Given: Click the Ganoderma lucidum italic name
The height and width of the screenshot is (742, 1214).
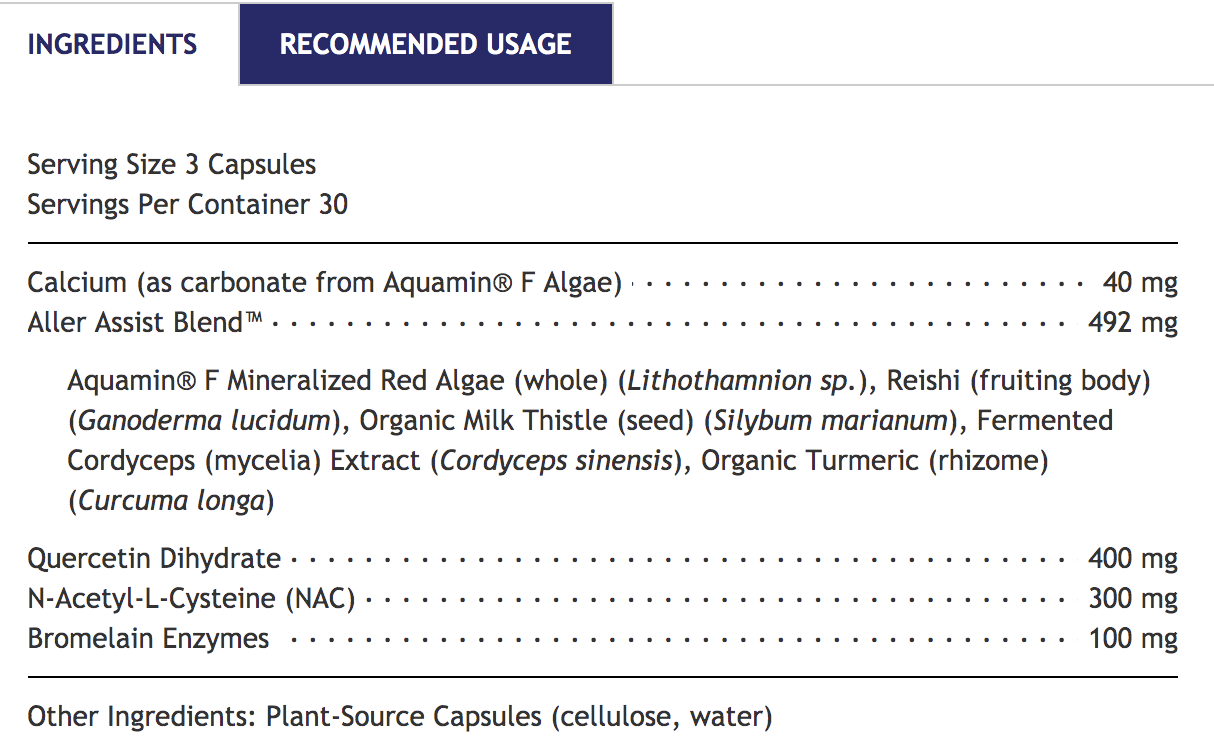Looking at the screenshot, I should coord(203,421).
